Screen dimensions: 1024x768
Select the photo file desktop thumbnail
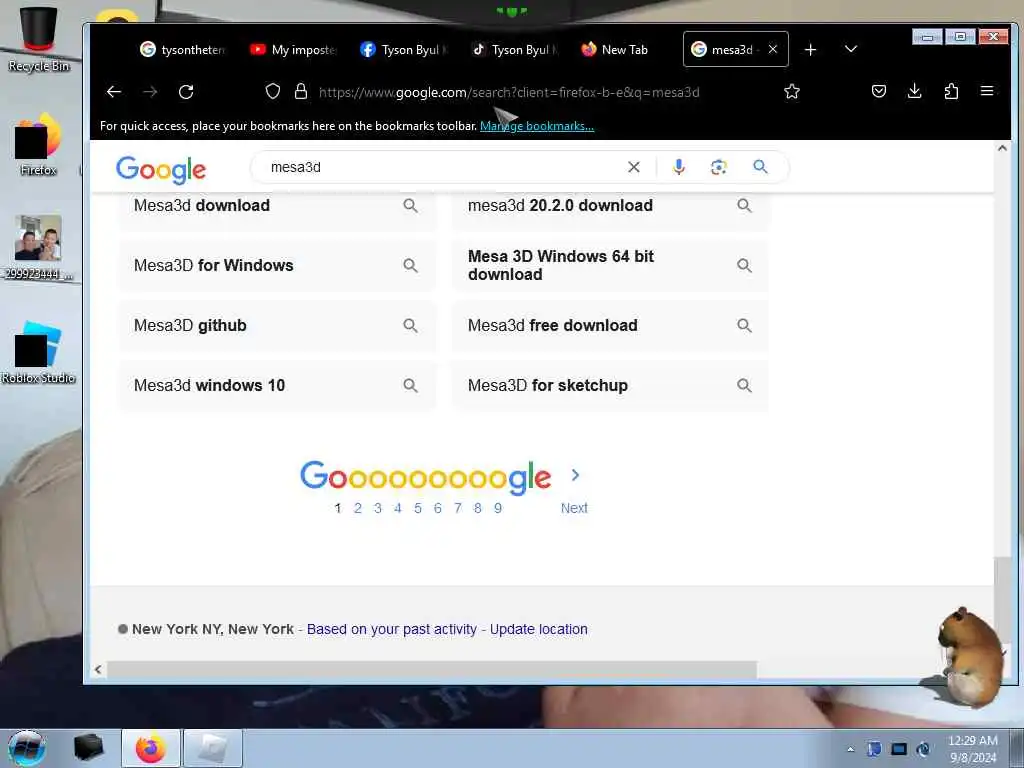coord(39,247)
